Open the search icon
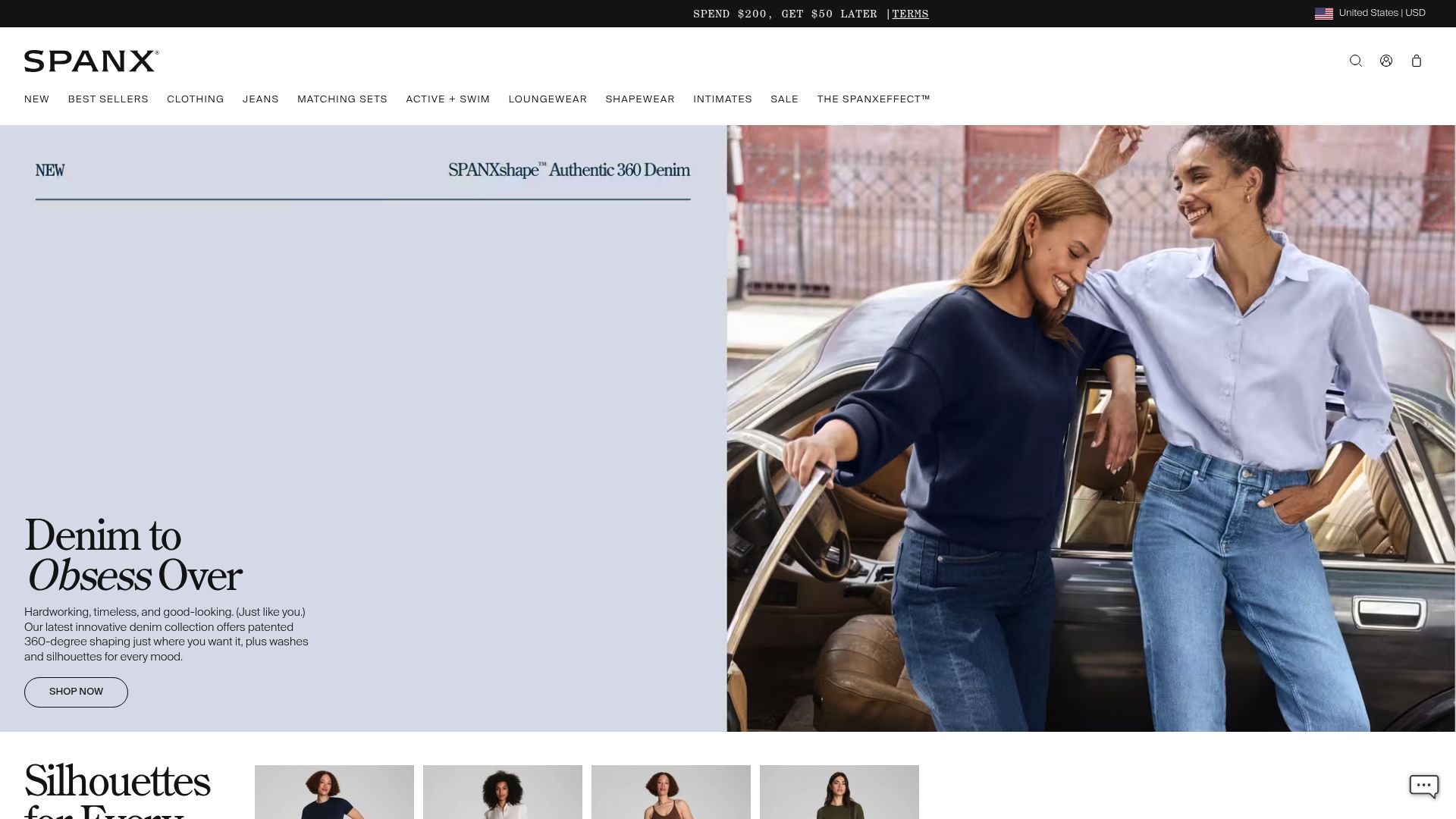Viewport: 1456px width, 819px height. pos(1356,61)
